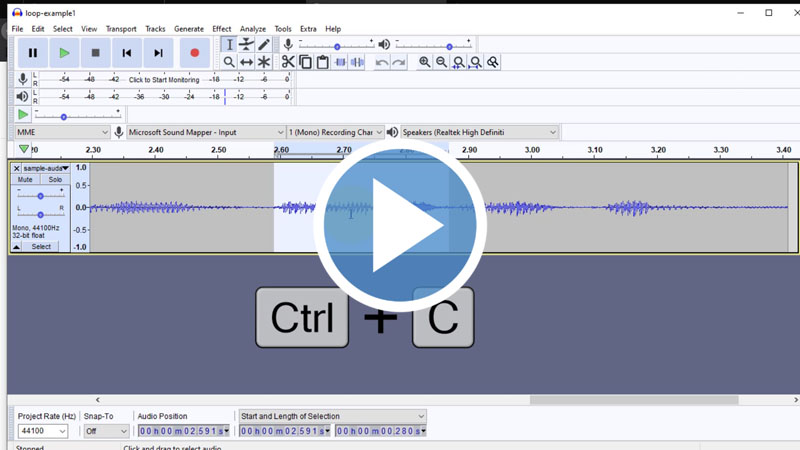Open the Generate menu
The height and width of the screenshot is (450, 800).
188,29
